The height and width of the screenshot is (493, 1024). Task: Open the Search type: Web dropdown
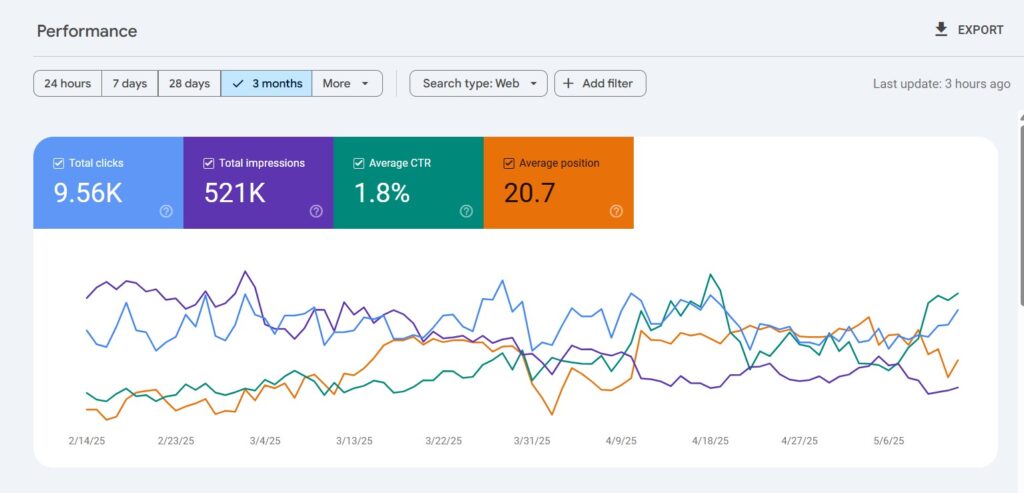coord(478,84)
